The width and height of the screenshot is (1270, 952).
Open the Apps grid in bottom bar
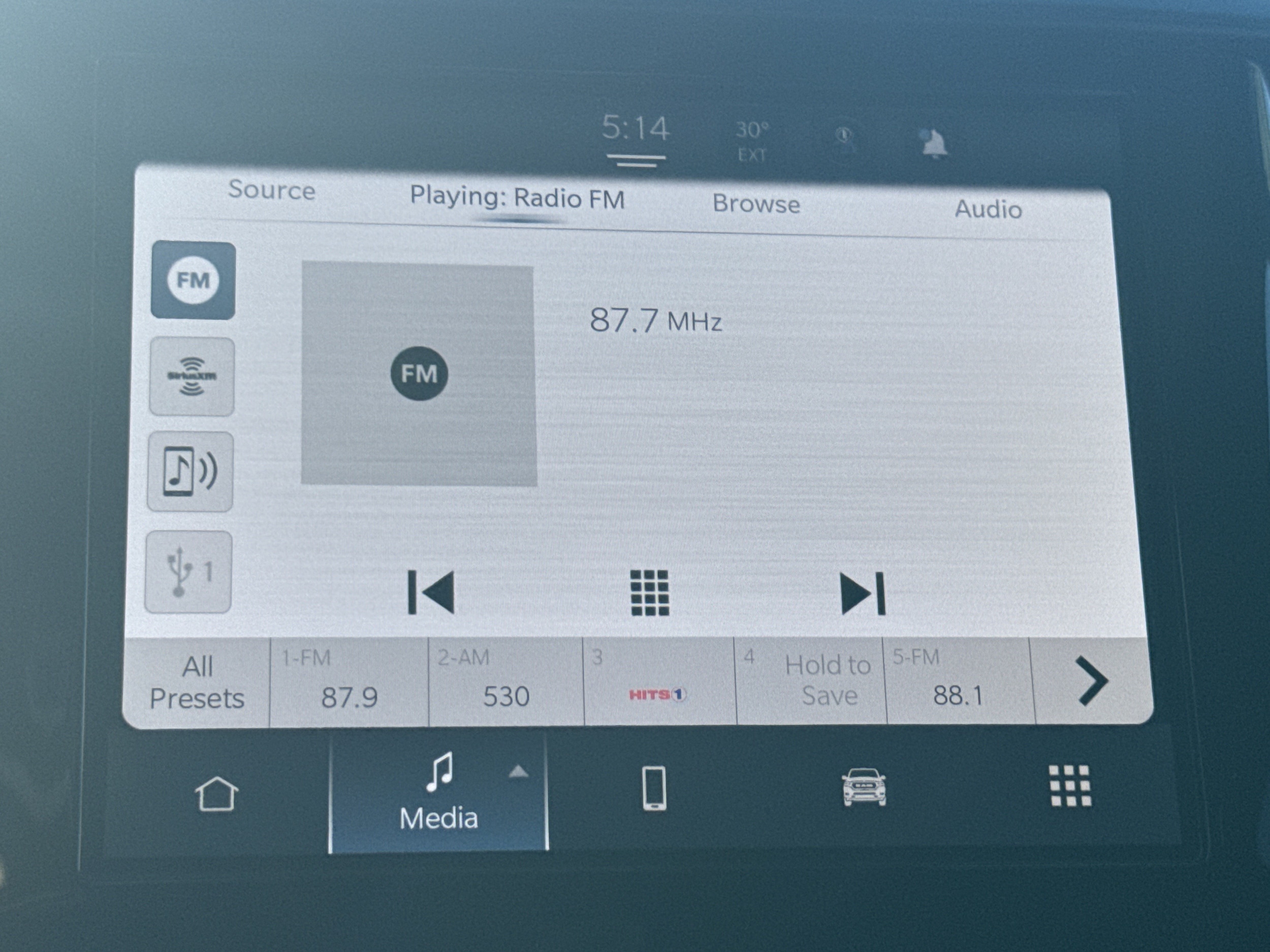click(x=1070, y=785)
